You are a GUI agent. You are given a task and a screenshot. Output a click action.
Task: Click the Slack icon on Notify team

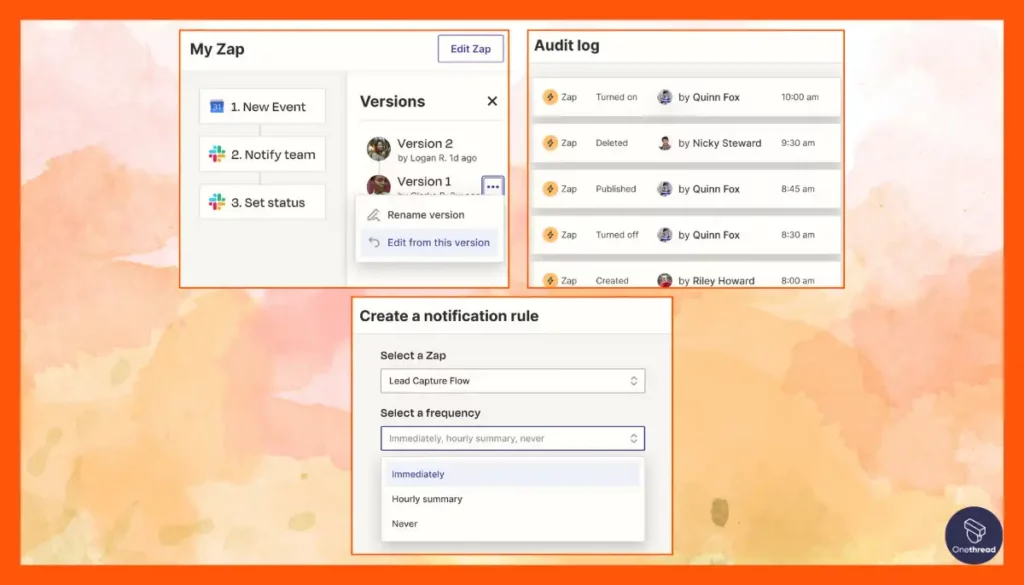(x=217, y=155)
